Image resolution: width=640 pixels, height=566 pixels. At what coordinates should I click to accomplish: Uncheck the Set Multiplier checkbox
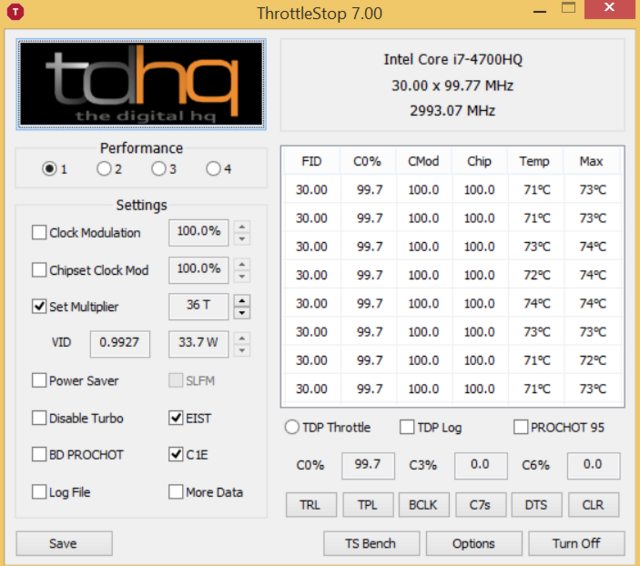tap(39, 306)
